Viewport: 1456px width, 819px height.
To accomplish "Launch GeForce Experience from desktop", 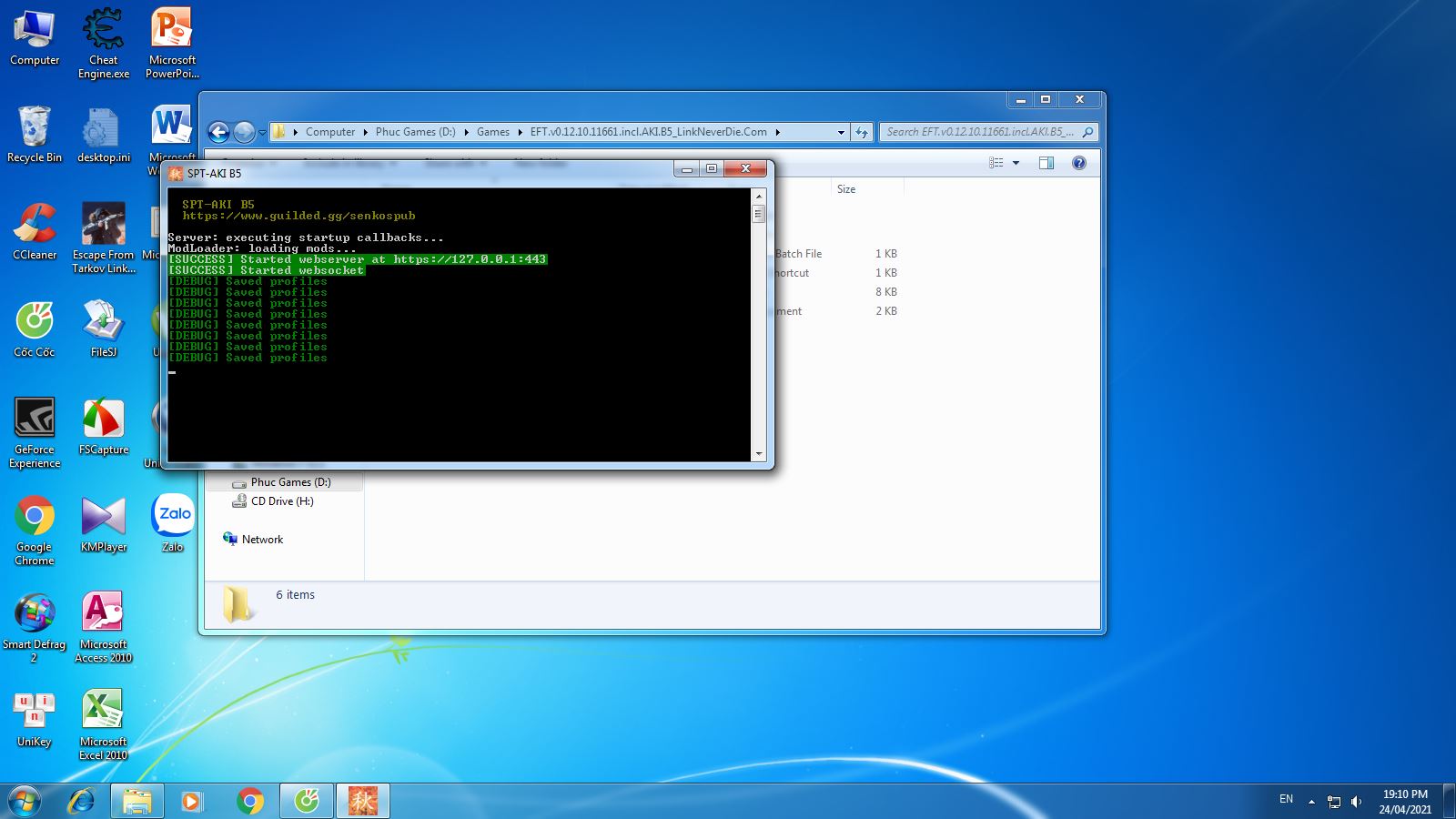I will pyautogui.click(x=35, y=433).
